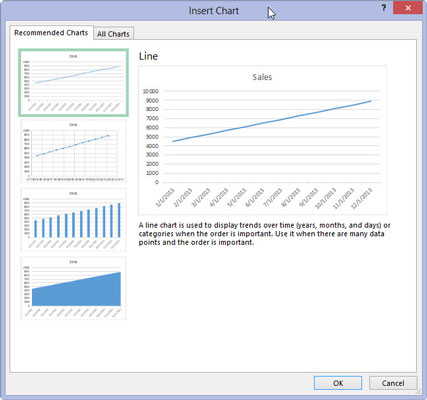427x400 pixels.
Task: Click the 5000 axis label in preview
Action: pos(151,137)
